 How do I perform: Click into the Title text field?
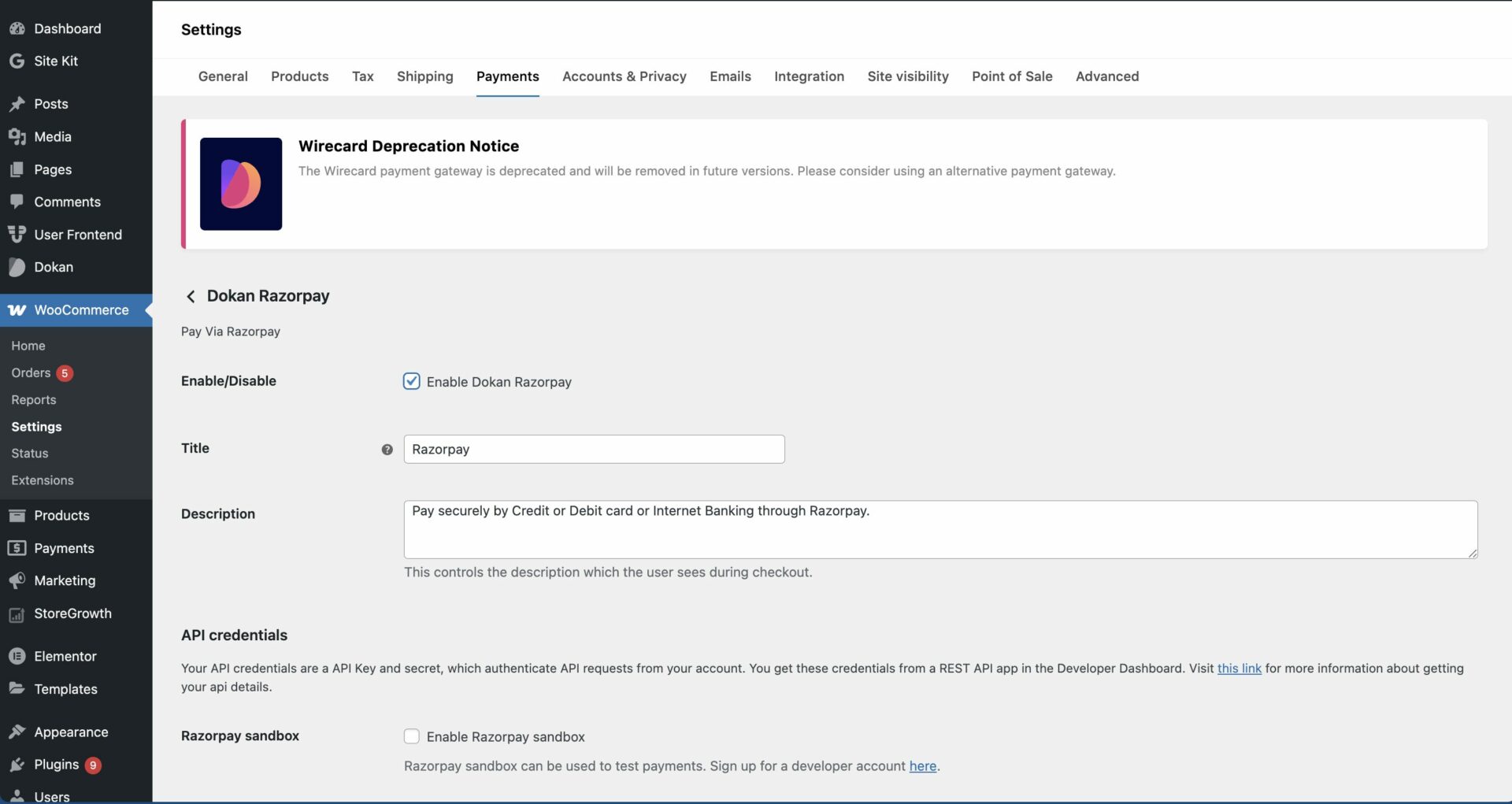pos(594,449)
